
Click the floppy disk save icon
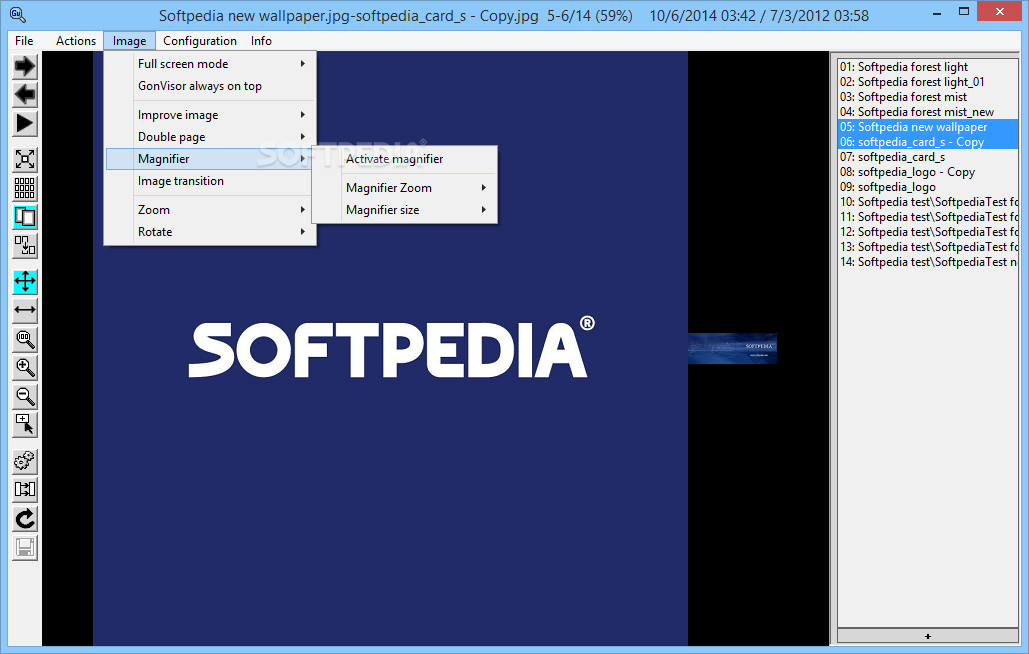[25, 548]
